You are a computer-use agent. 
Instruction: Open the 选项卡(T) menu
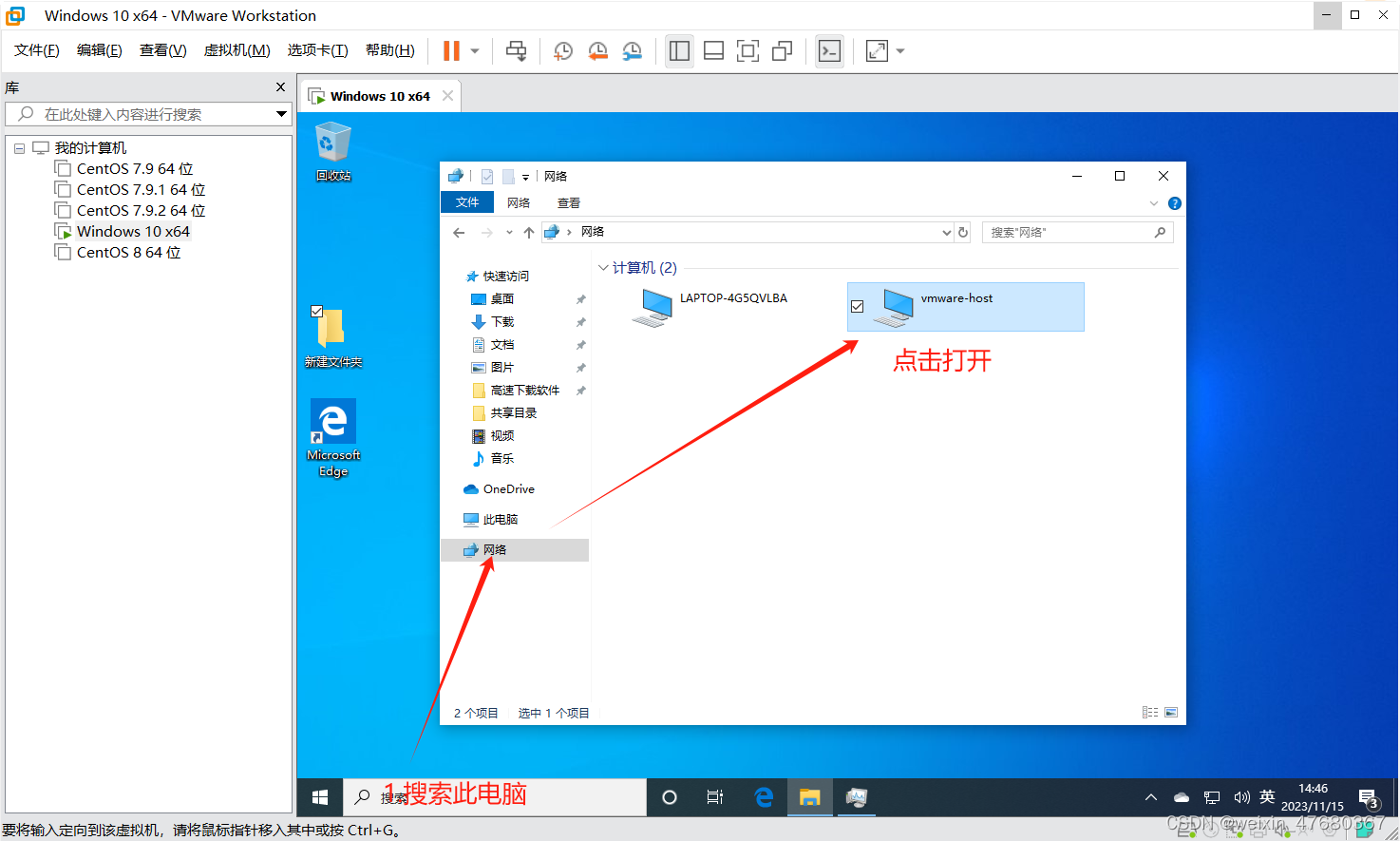pos(317,50)
